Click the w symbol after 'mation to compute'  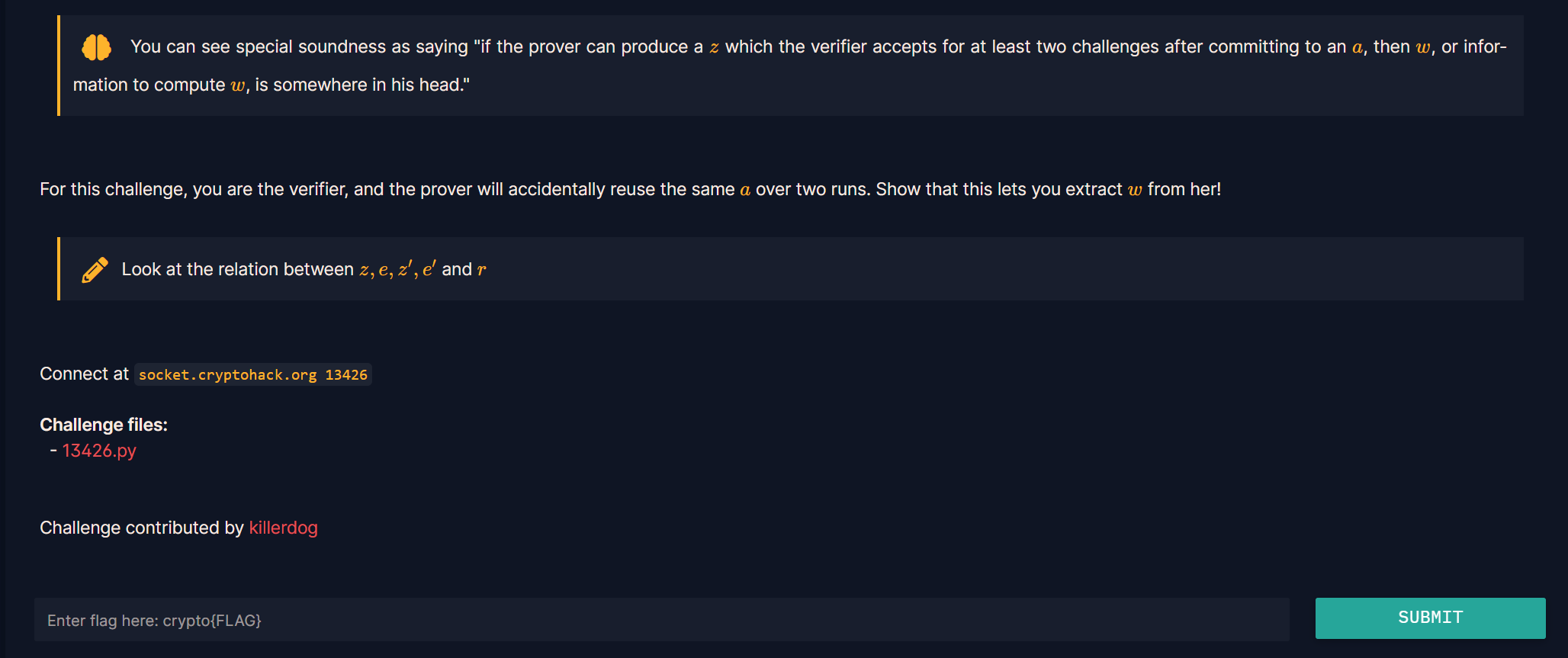pos(238,85)
